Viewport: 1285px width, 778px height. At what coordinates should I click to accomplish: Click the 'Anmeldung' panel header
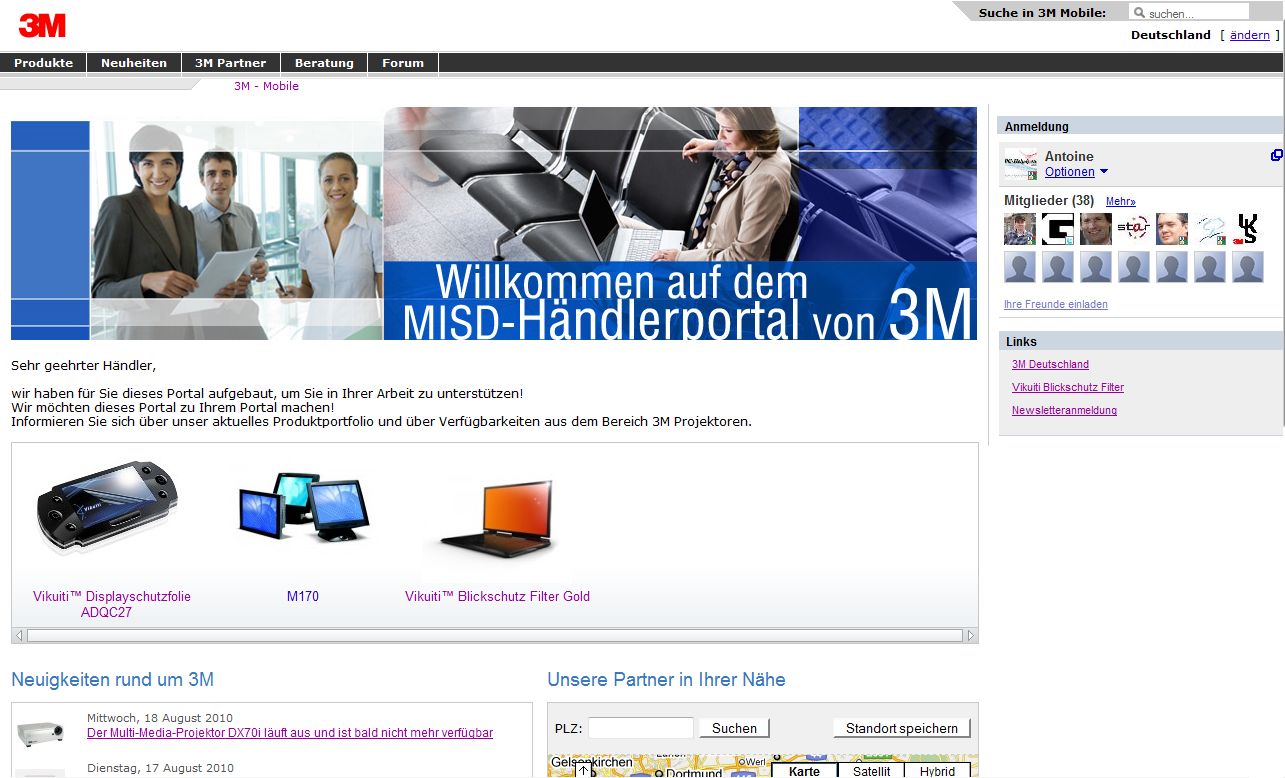point(1140,126)
